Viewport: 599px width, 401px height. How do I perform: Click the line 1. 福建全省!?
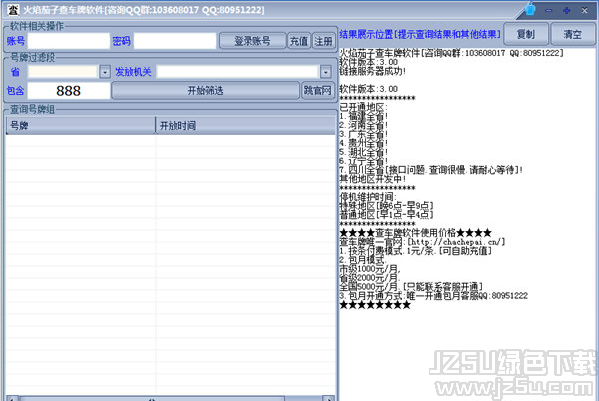364,116
